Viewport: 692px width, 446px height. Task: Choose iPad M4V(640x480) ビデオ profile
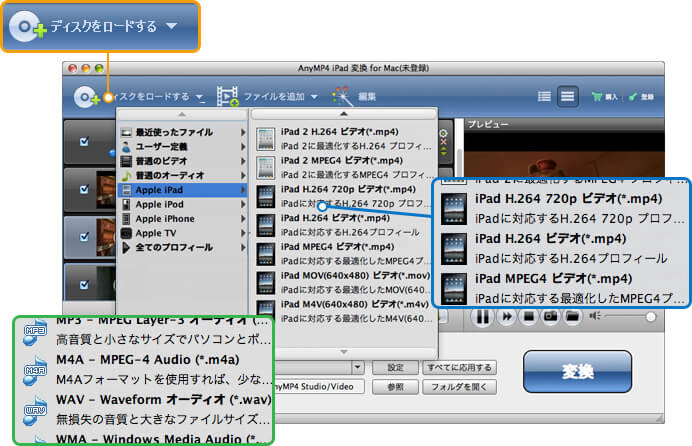(x=344, y=311)
